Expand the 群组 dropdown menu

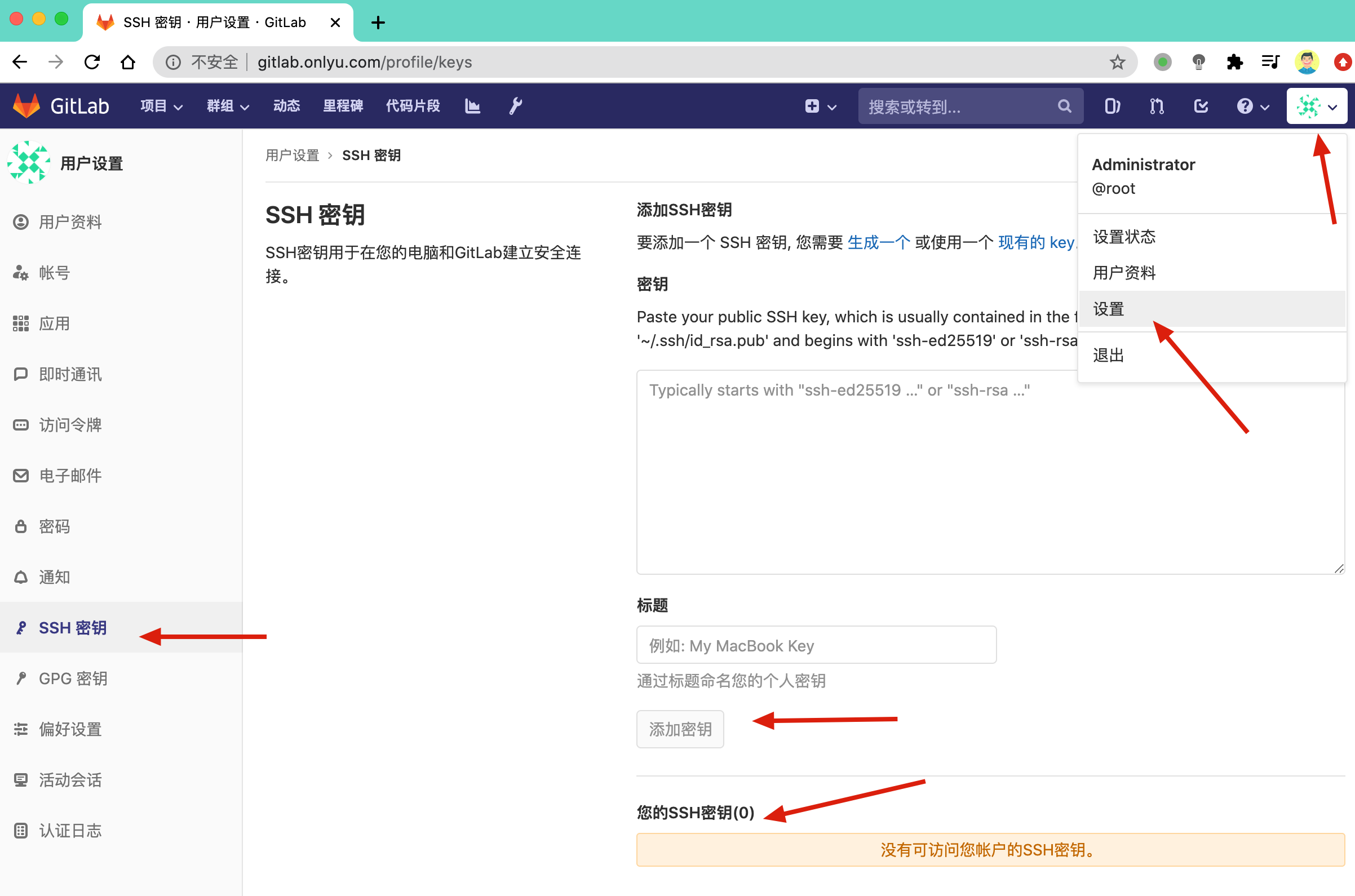tap(228, 106)
